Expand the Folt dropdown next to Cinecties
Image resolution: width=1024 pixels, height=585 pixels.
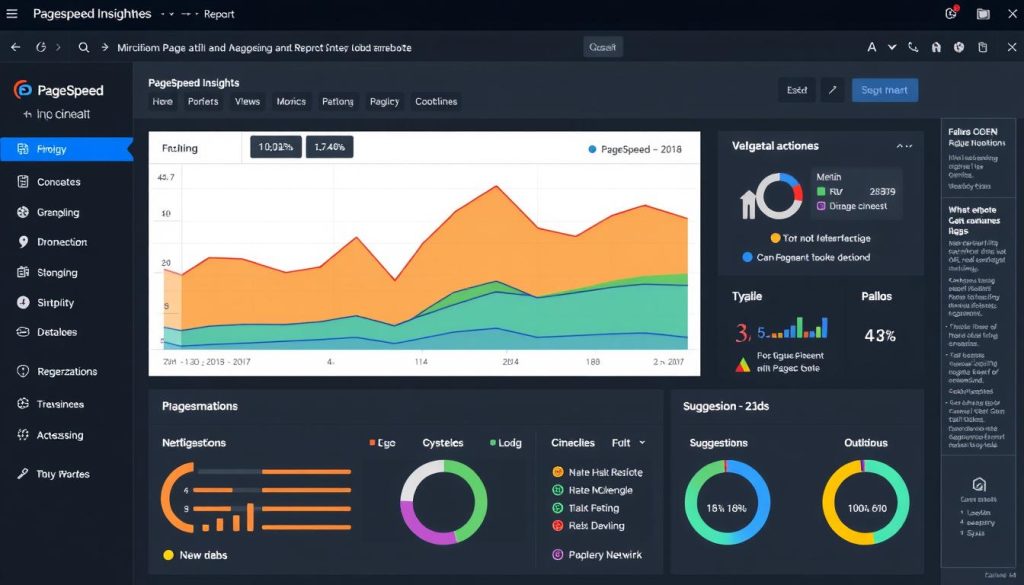click(642, 442)
